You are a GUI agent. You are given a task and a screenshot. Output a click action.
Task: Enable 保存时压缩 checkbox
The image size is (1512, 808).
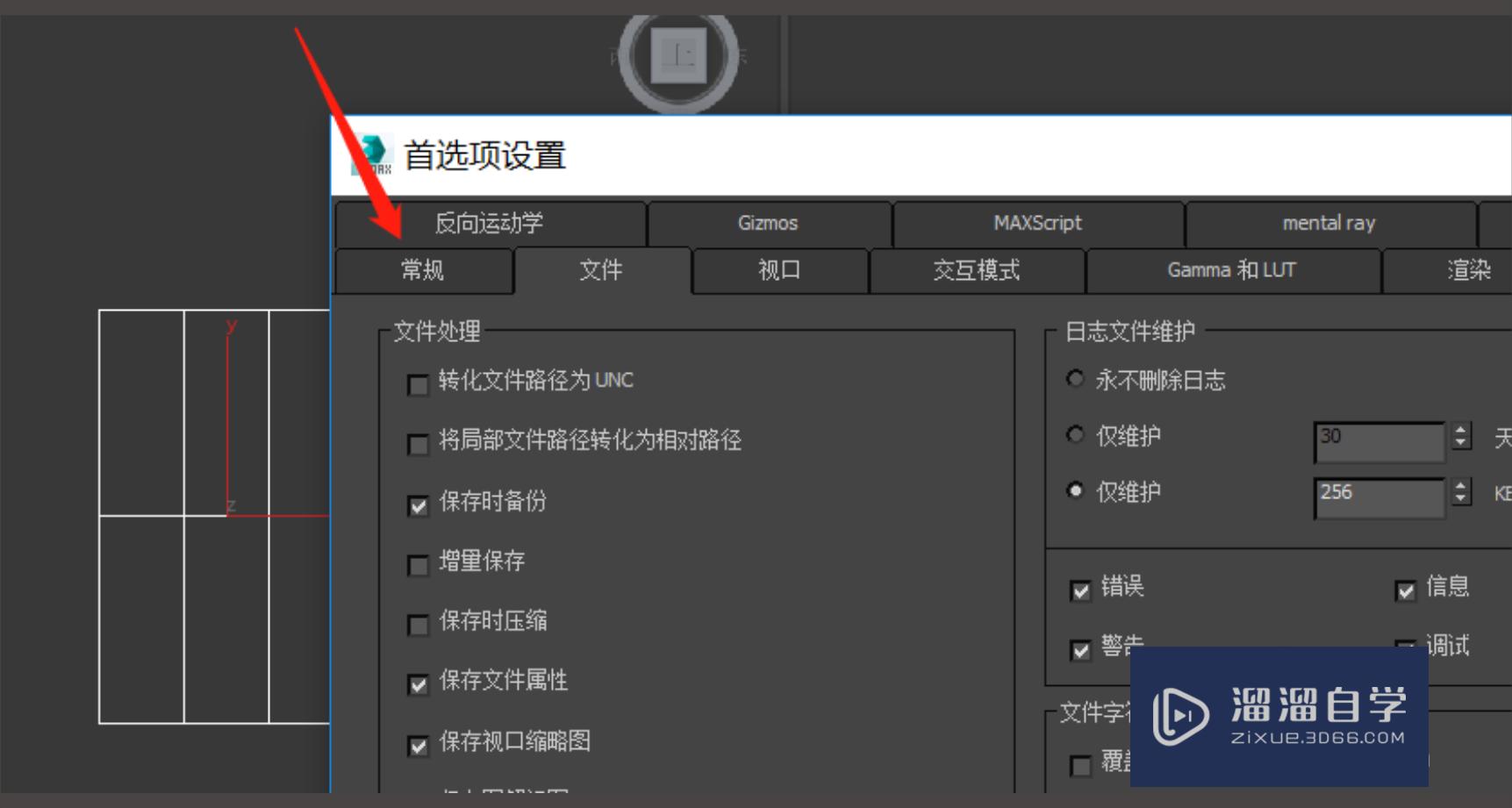tap(419, 625)
